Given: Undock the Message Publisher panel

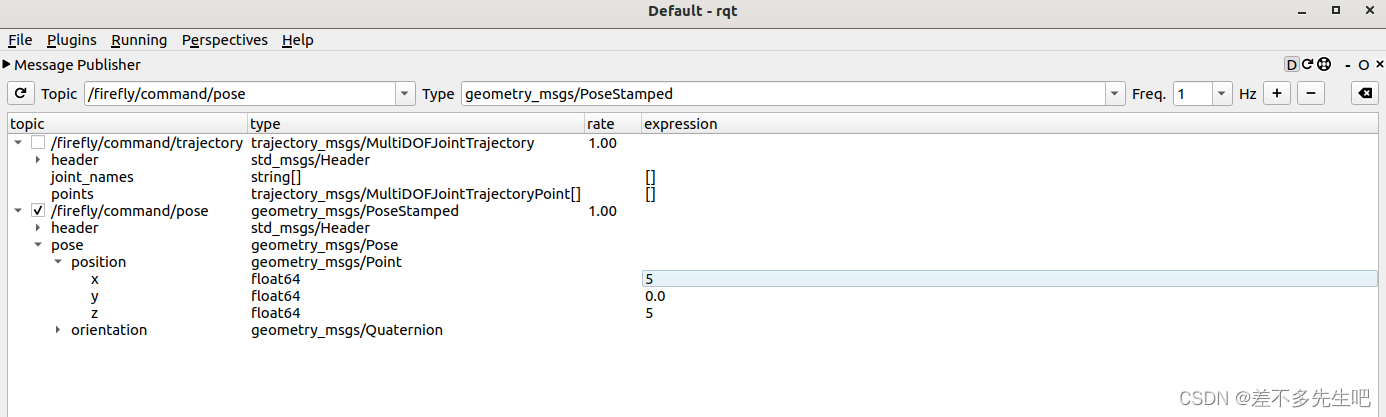Looking at the screenshot, I should [1364, 65].
